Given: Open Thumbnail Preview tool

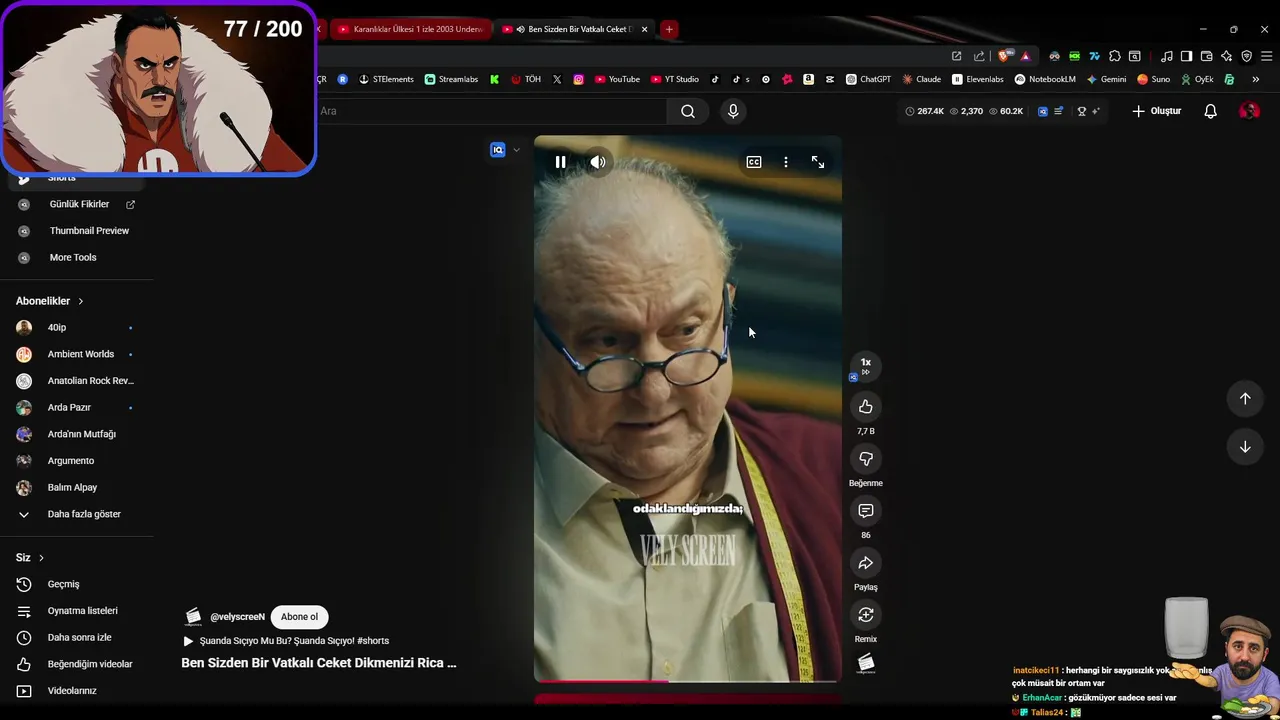Looking at the screenshot, I should click(x=76, y=231).
